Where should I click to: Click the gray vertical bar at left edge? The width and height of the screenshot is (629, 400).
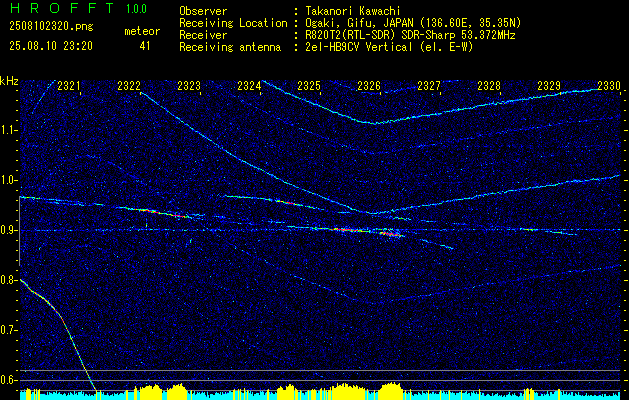pos(20,231)
